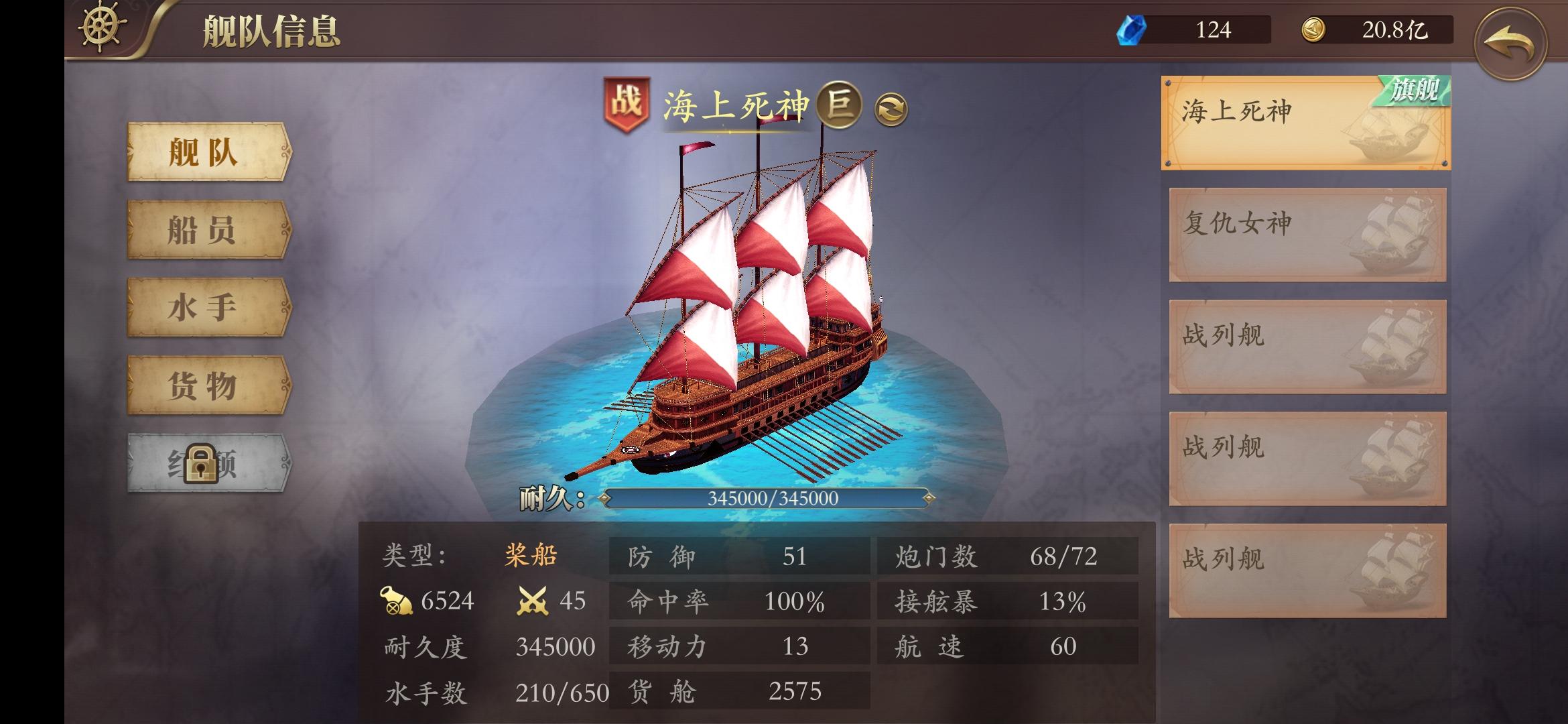Image resolution: width=1568 pixels, height=724 pixels.
Task: Select the last 战列舰 ship card
Action: (1307, 570)
